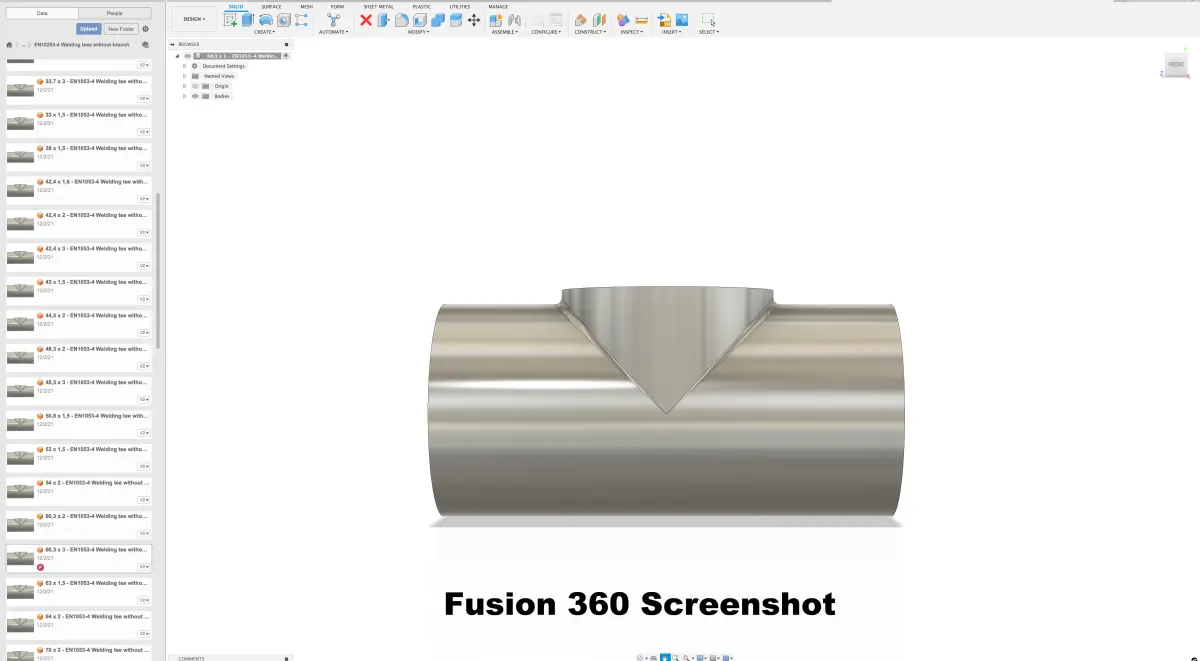Viewport: 1200px width, 661px height.
Task: Click the New Component icon
Action: [x=496, y=20]
